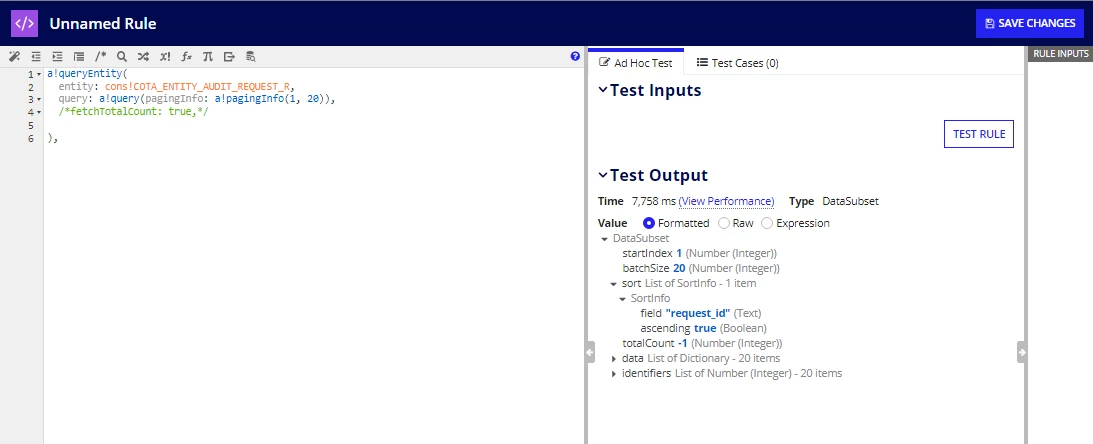
Task: Click the SAVE CHANGES button
Action: click(1030, 23)
